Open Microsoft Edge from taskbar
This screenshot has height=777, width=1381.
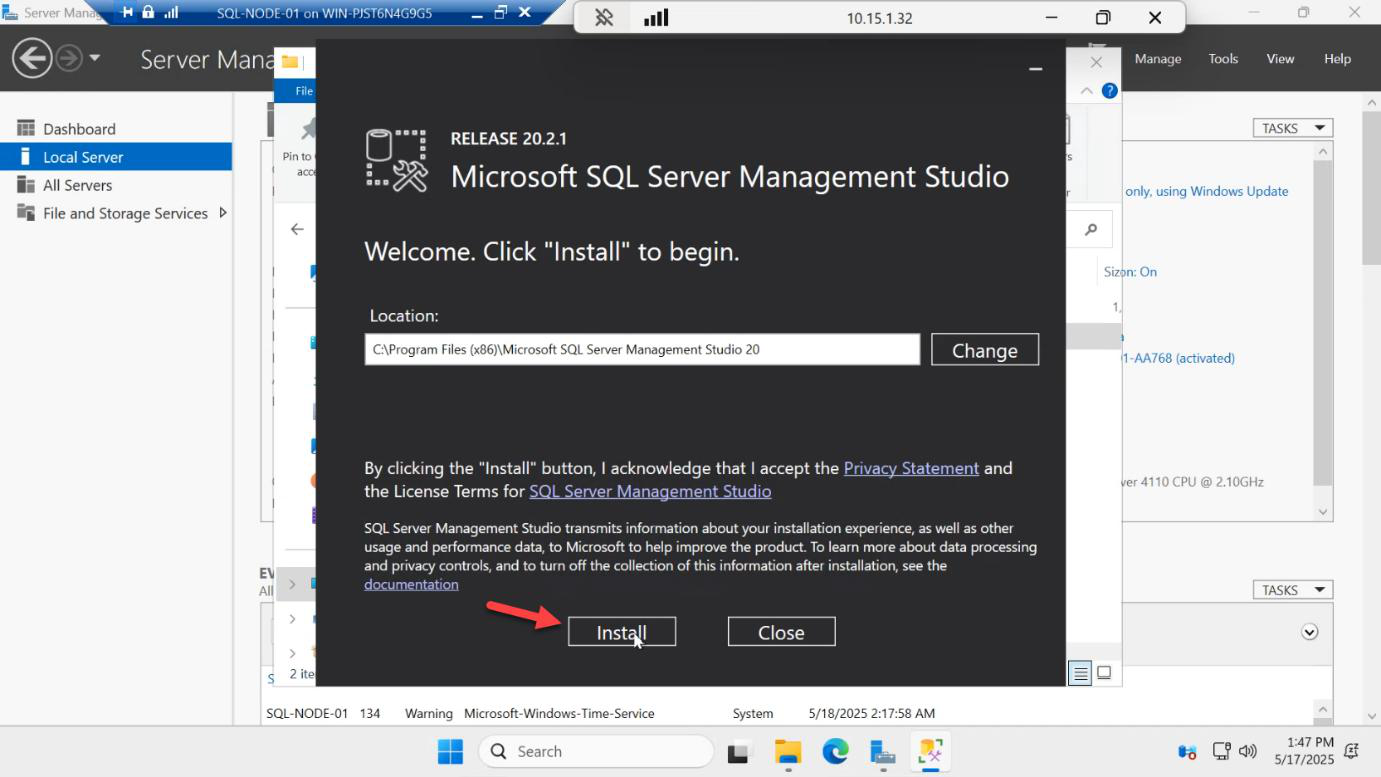tap(835, 751)
